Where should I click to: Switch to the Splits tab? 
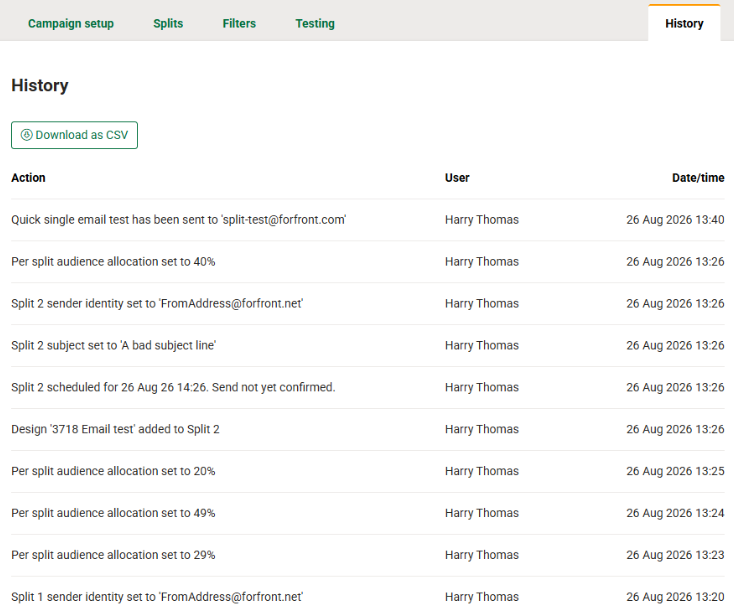(x=168, y=23)
